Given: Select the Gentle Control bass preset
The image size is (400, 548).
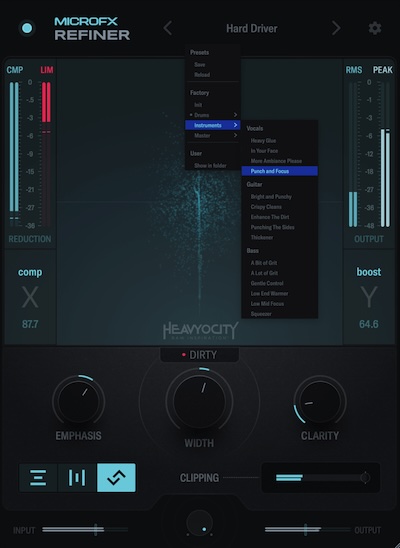Looking at the screenshot, I should (x=280, y=283).
